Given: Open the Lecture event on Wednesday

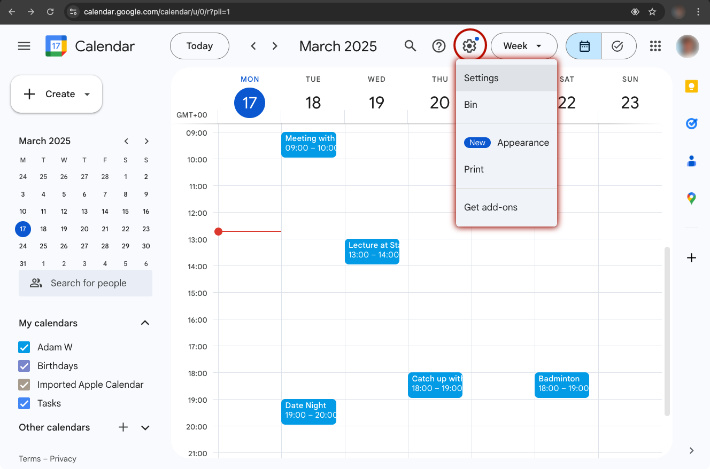Looking at the screenshot, I should point(372,251).
